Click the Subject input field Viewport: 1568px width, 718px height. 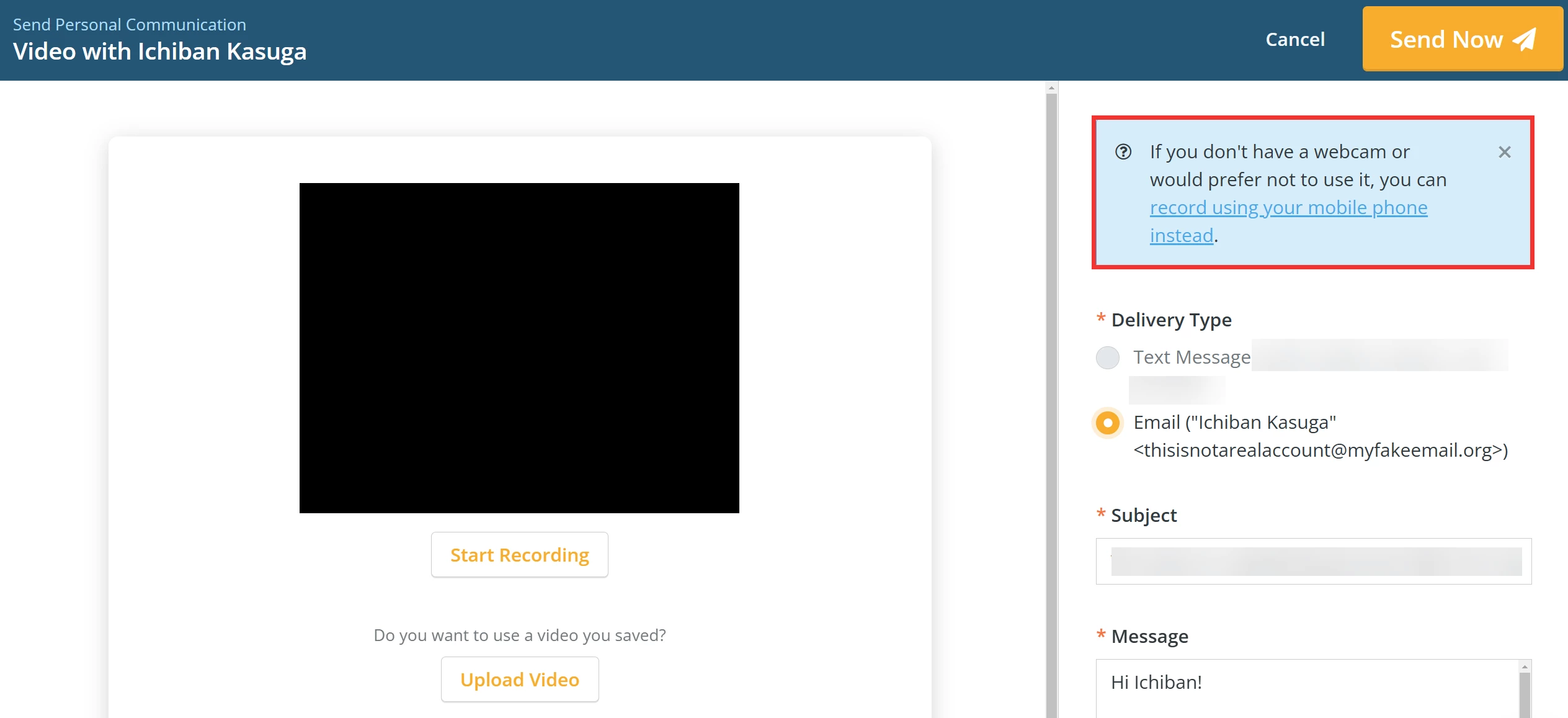click(x=1311, y=560)
